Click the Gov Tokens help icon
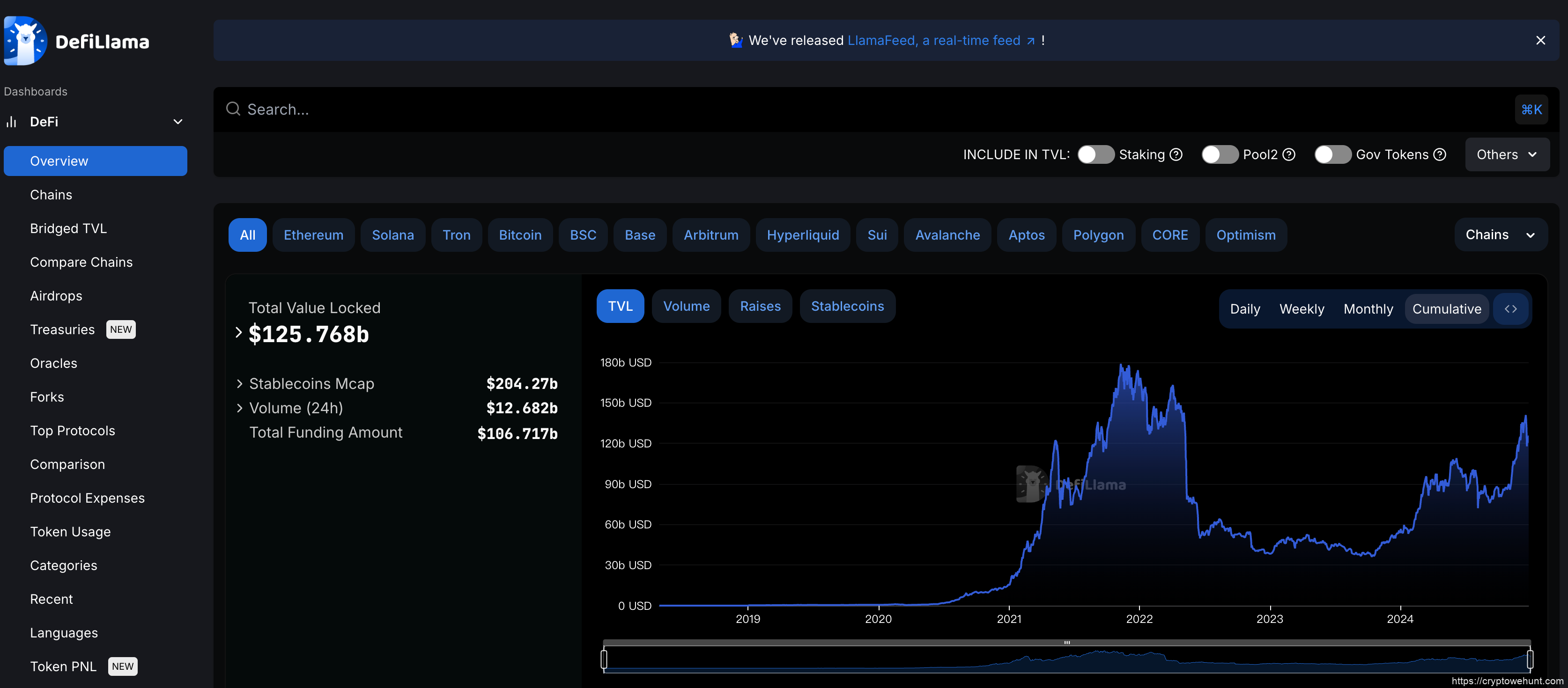 pyautogui.click(x=1440, y=154)
